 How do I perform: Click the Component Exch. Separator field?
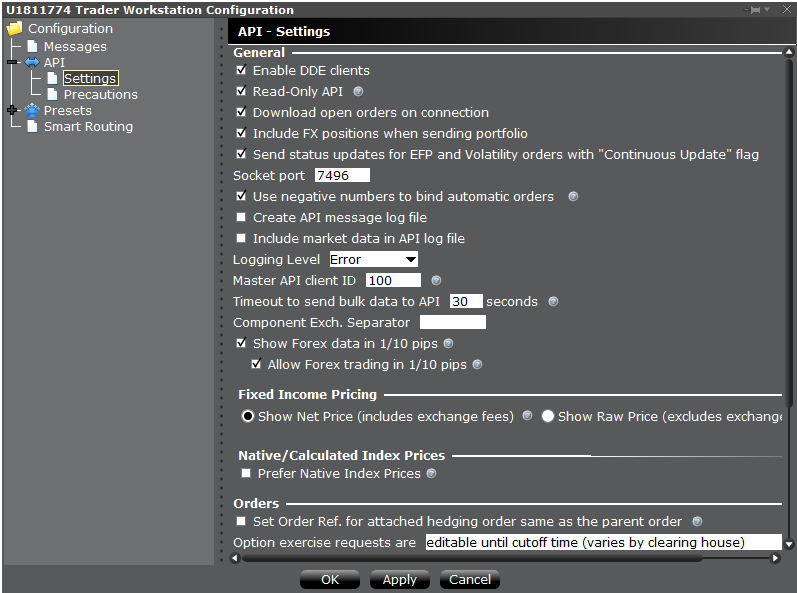pyautogui.click(x=453, y=322)
